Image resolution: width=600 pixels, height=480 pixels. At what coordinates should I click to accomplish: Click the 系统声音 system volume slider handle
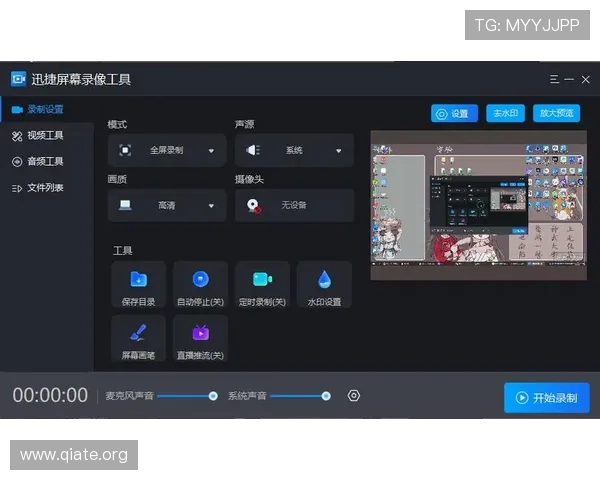coord(326,396)
